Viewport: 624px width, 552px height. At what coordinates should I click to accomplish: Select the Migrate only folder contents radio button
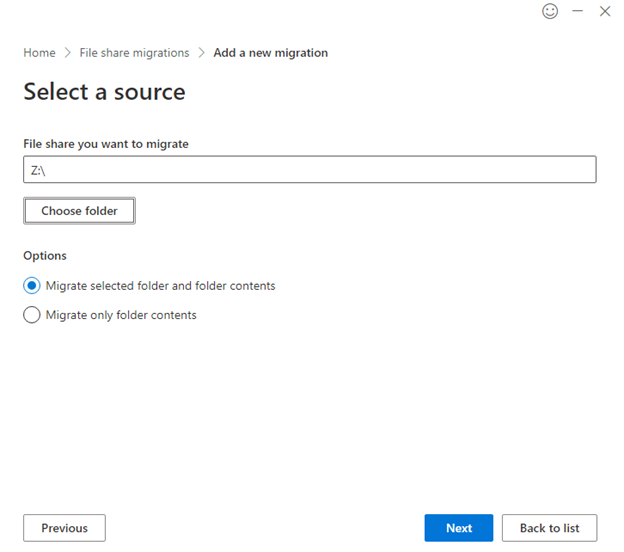click(32, 315)
